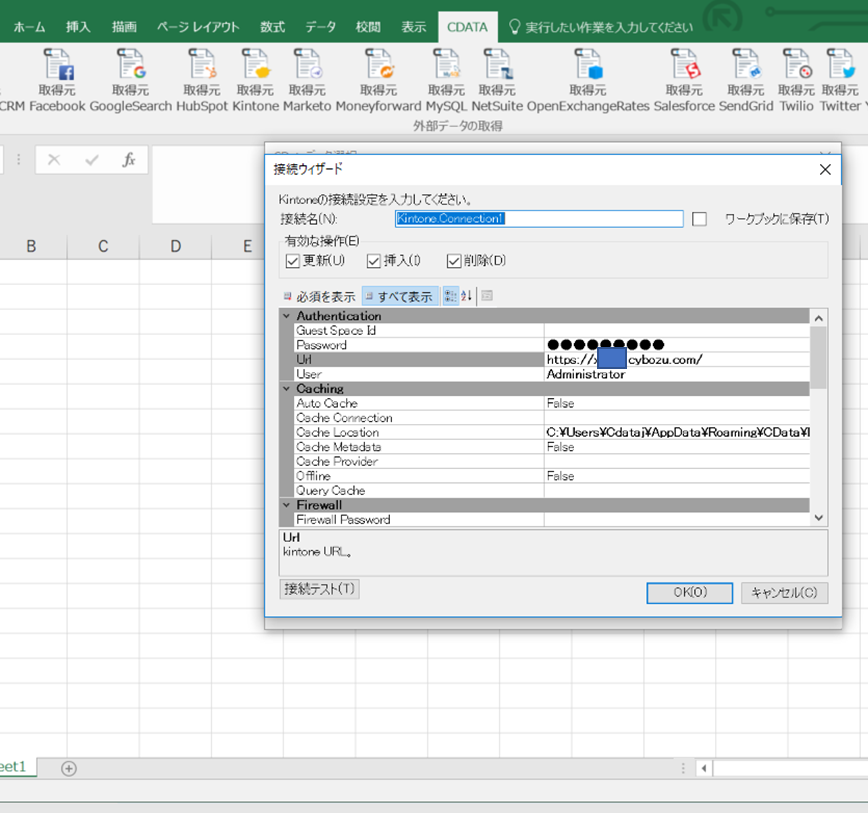The width and height of the screenshot is (868, 813).
Task: Select the Twilio data source icon
Action: [x=793, y=70]
